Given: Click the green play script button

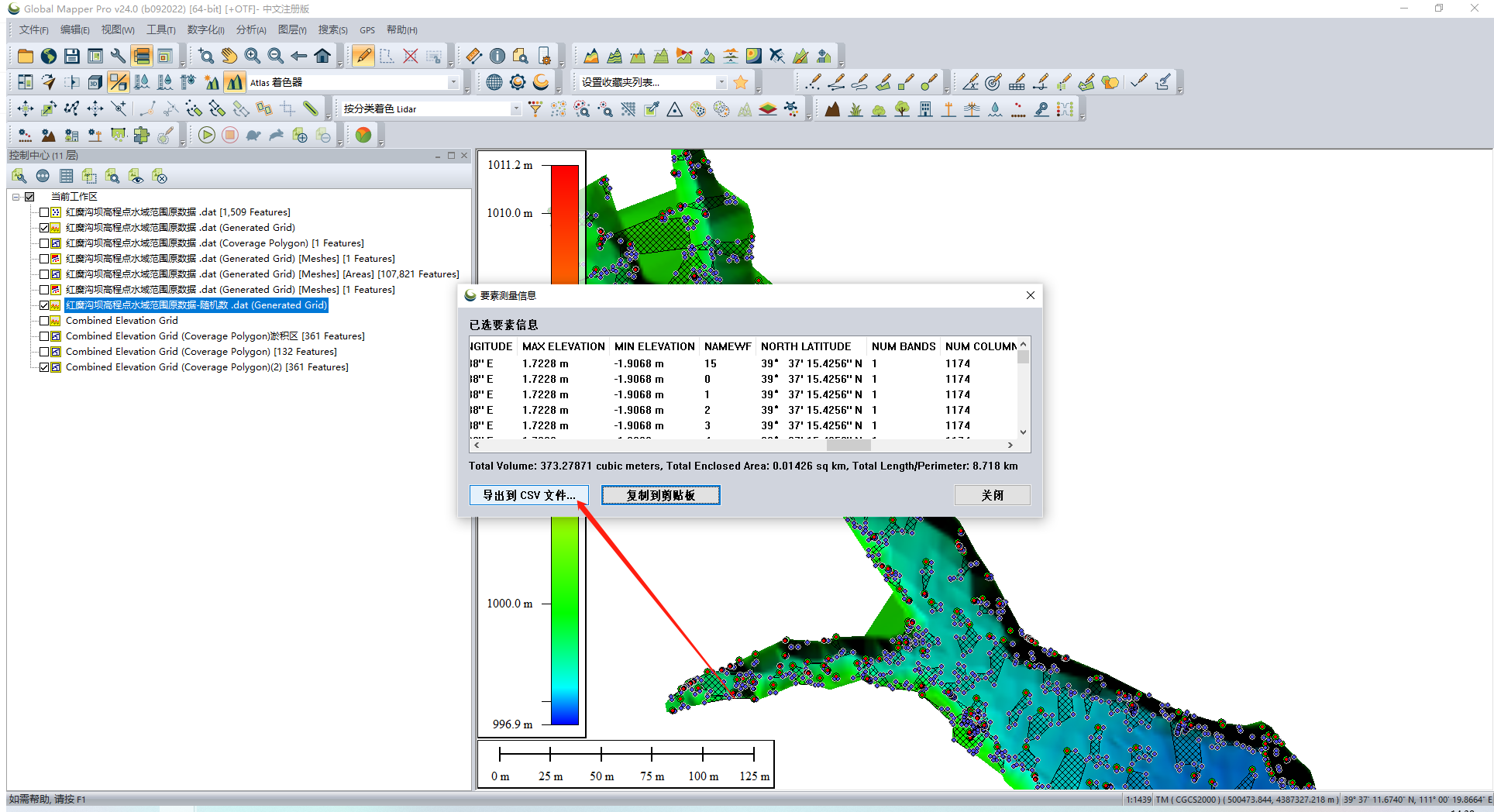Looking at the screenshot, I should (206, 135).
